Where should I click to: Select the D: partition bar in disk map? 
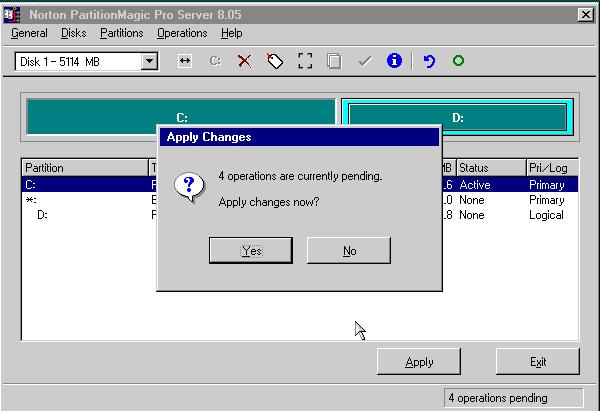pyautogui.click(x=458, y=117)
